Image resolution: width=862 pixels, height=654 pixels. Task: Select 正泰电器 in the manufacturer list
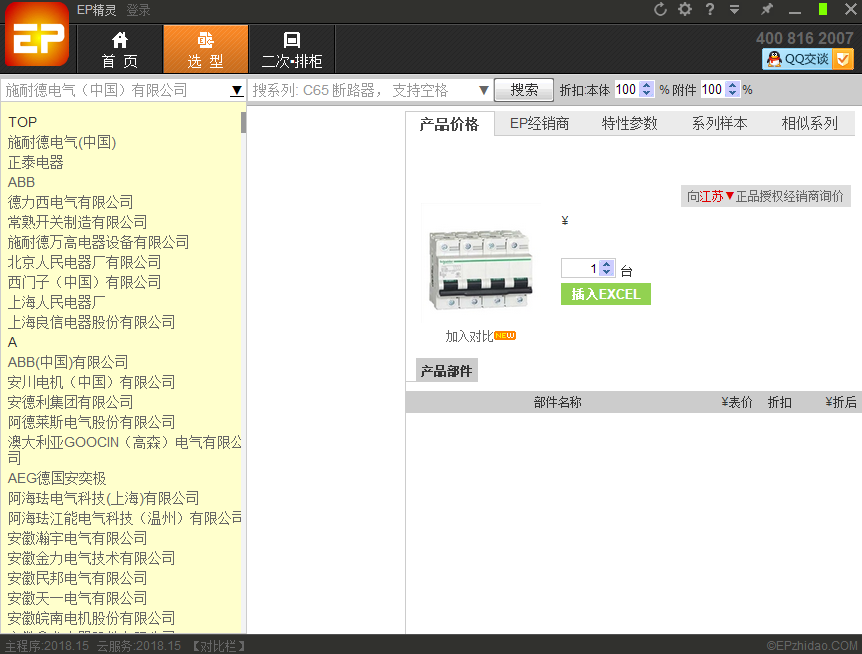(x=36, y=162)
